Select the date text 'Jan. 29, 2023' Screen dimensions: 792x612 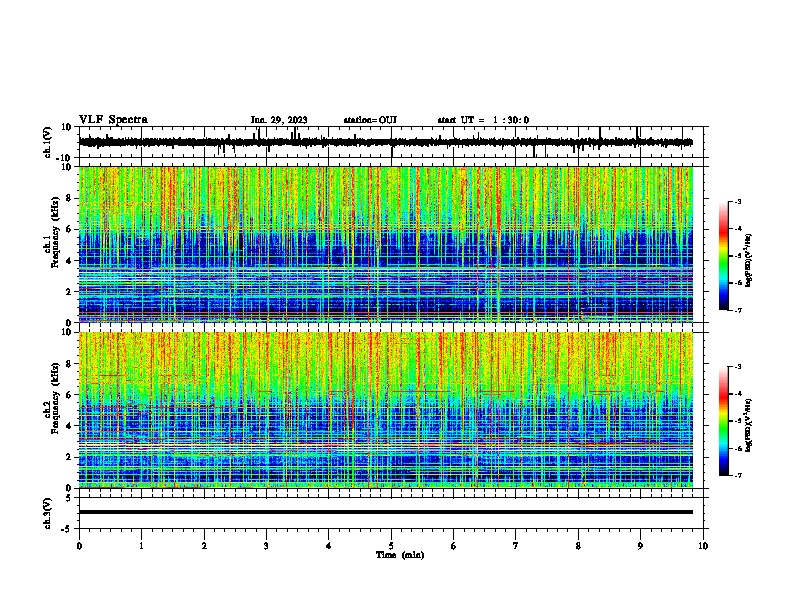(279, 120)
